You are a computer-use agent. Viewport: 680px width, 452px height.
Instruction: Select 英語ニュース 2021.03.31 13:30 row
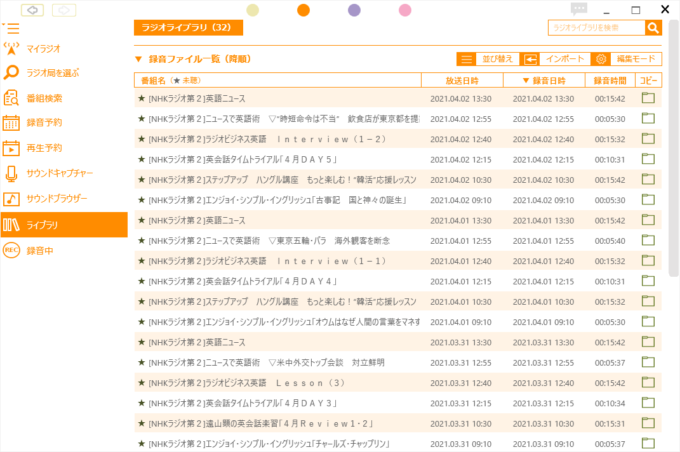398,342
